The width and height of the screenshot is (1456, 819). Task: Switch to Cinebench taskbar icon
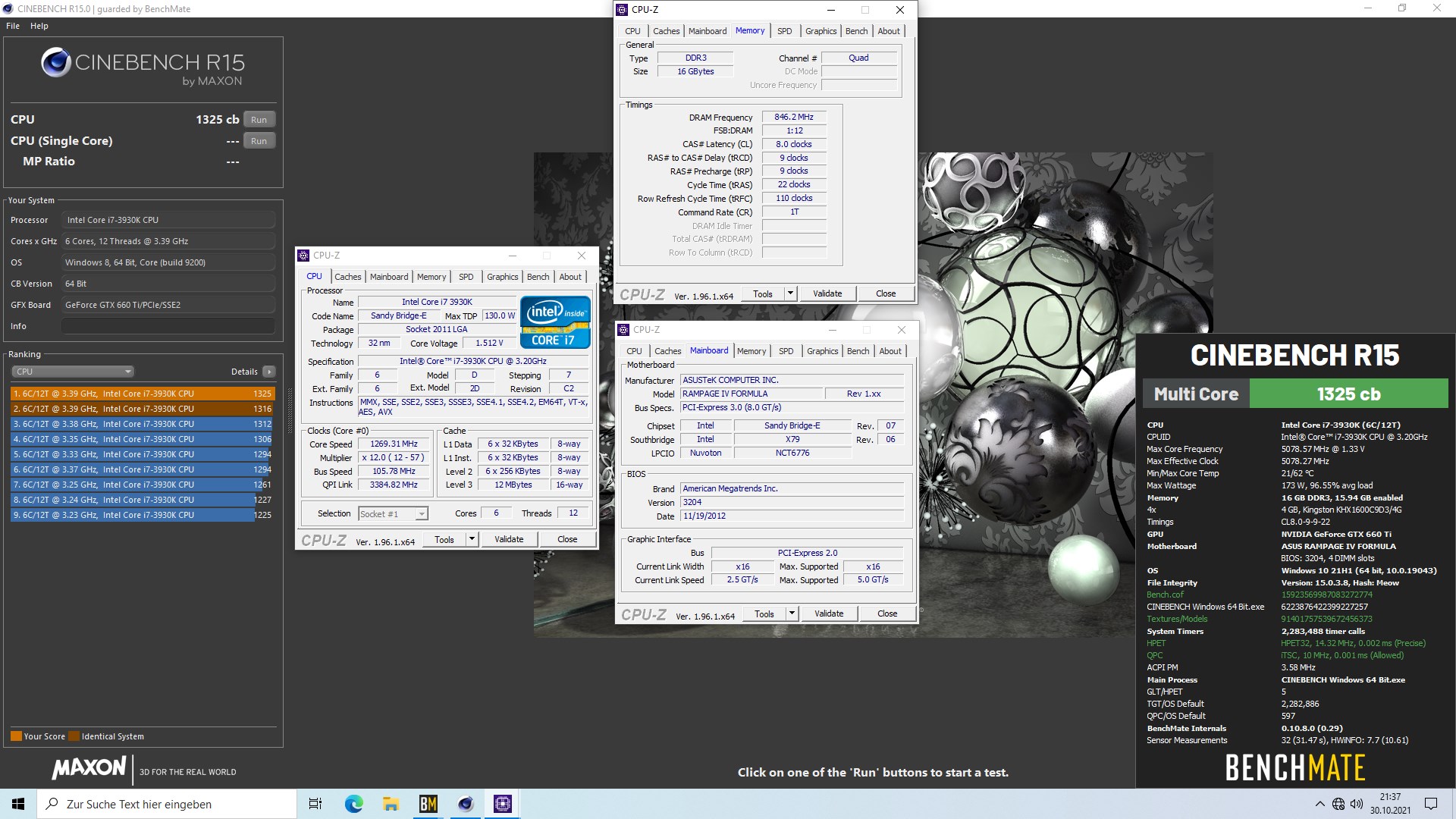pyautogui.click(x=466, y=804)
